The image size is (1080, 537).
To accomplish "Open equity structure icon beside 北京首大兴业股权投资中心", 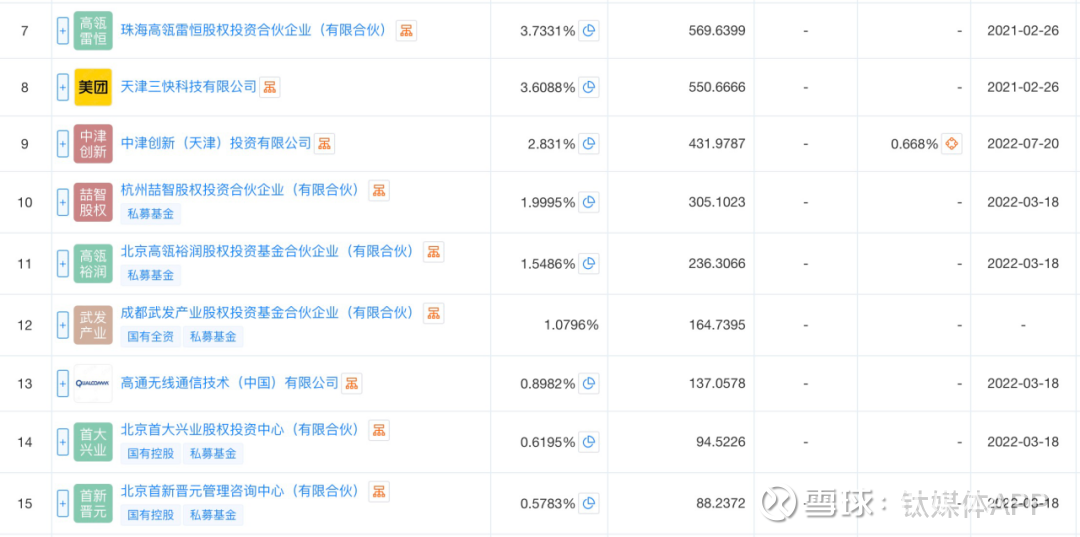I will coord(379,430).
